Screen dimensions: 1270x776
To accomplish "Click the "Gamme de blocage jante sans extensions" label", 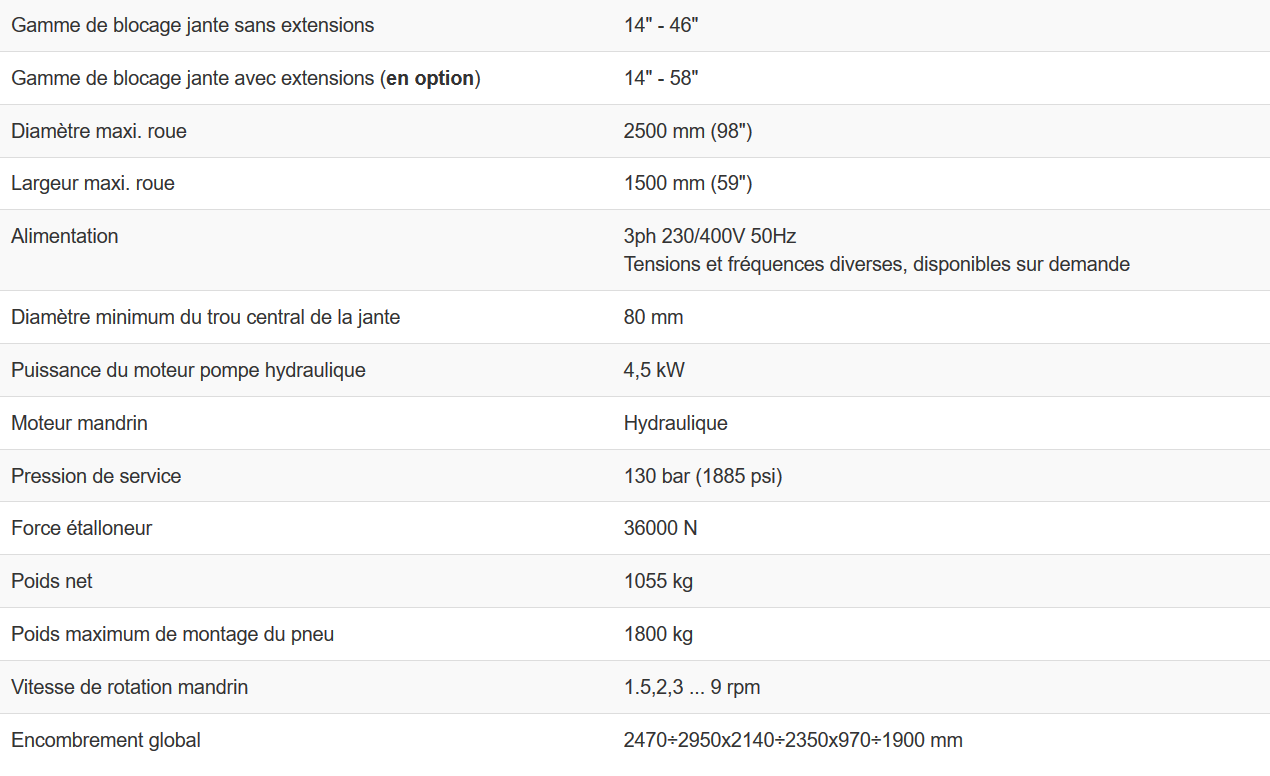I will [x=192, y=25].
